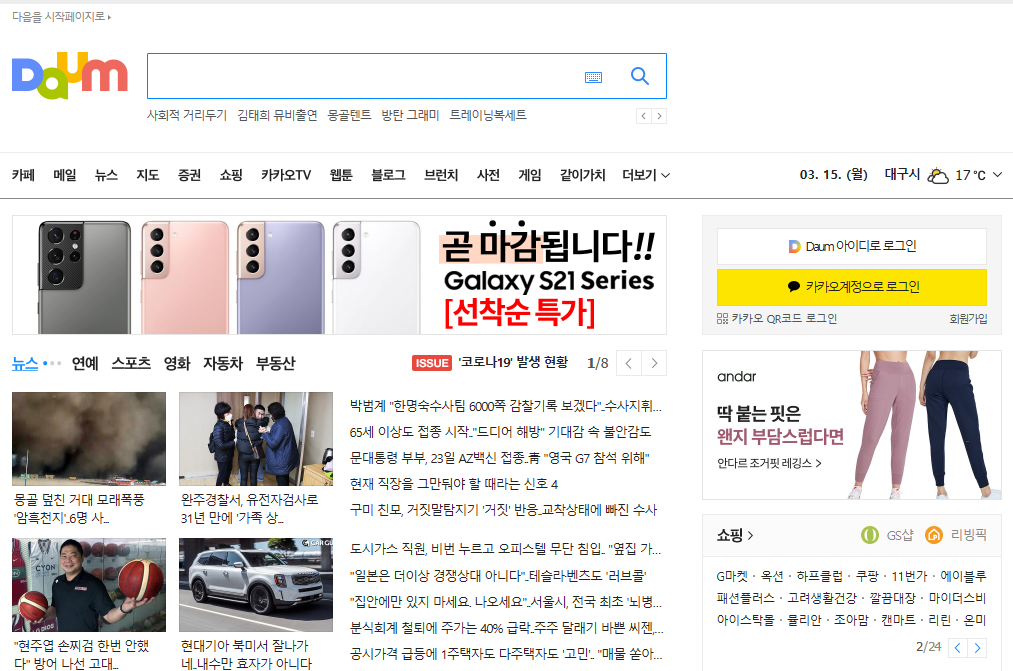This screenshot has height=671, width=1013.
Task: Open the 같이가치 menu item
Action: (x=583, y=175)
